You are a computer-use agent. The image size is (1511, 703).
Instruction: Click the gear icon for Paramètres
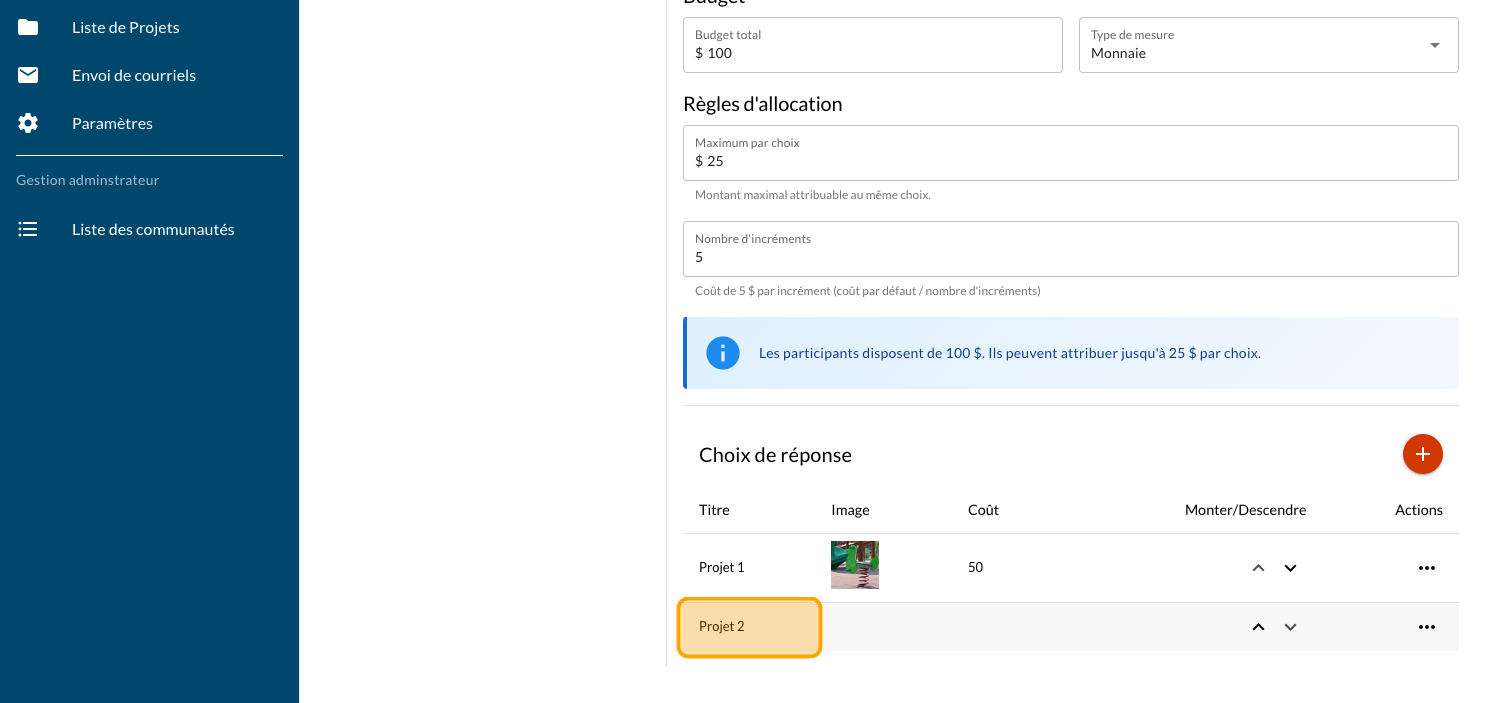click(28, 123)
